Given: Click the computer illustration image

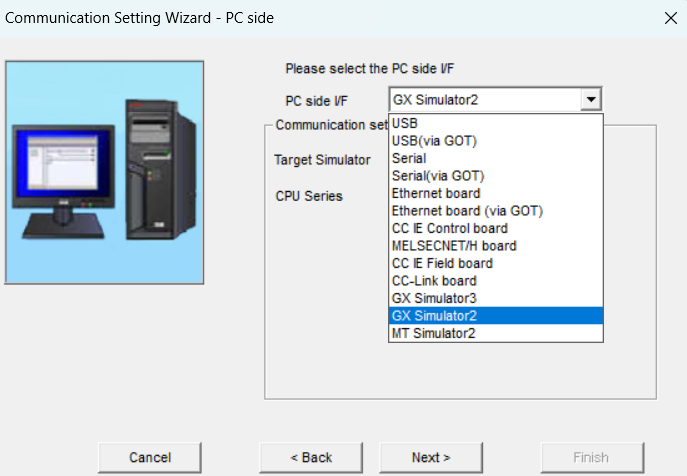Looking at the screenshot, I should click(x=104, y=173).
